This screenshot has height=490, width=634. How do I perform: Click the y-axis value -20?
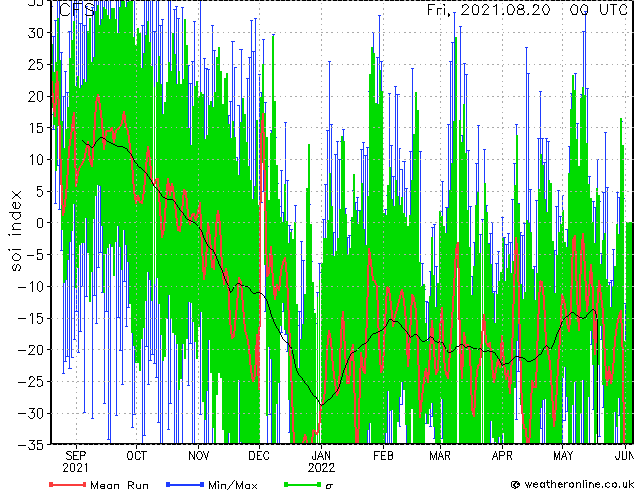31,350
